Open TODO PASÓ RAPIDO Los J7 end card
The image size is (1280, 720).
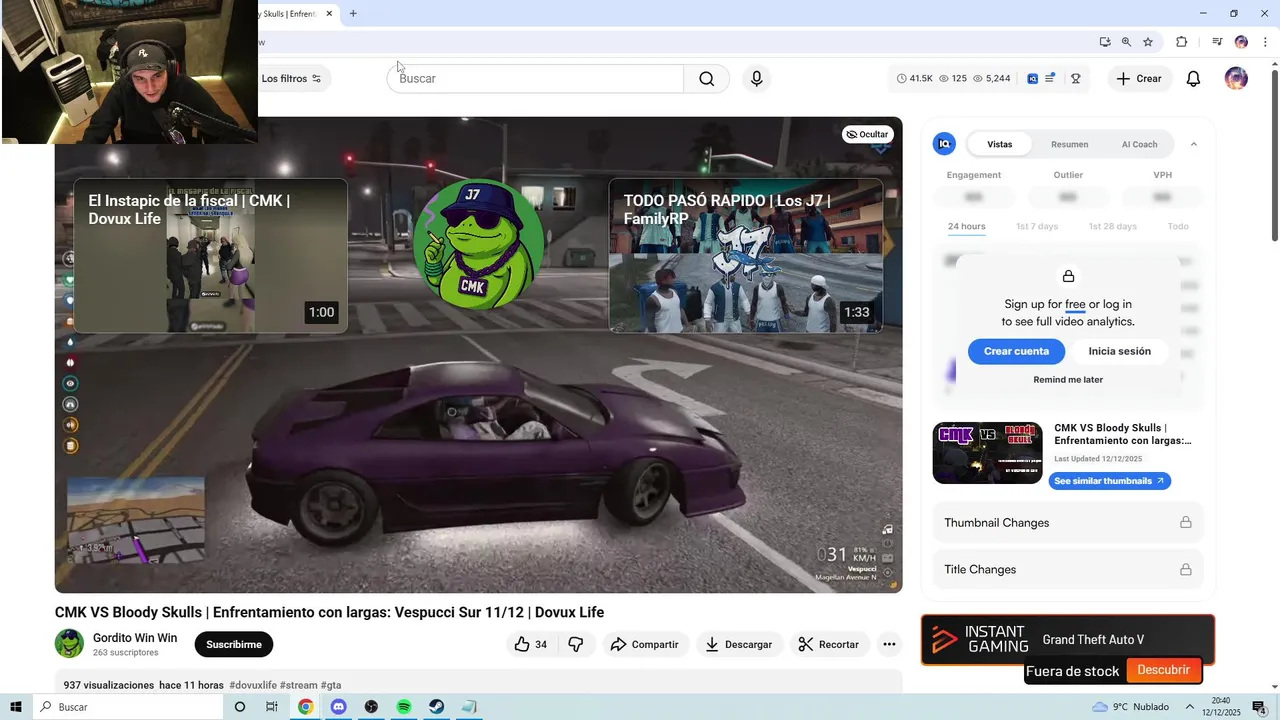746,256
